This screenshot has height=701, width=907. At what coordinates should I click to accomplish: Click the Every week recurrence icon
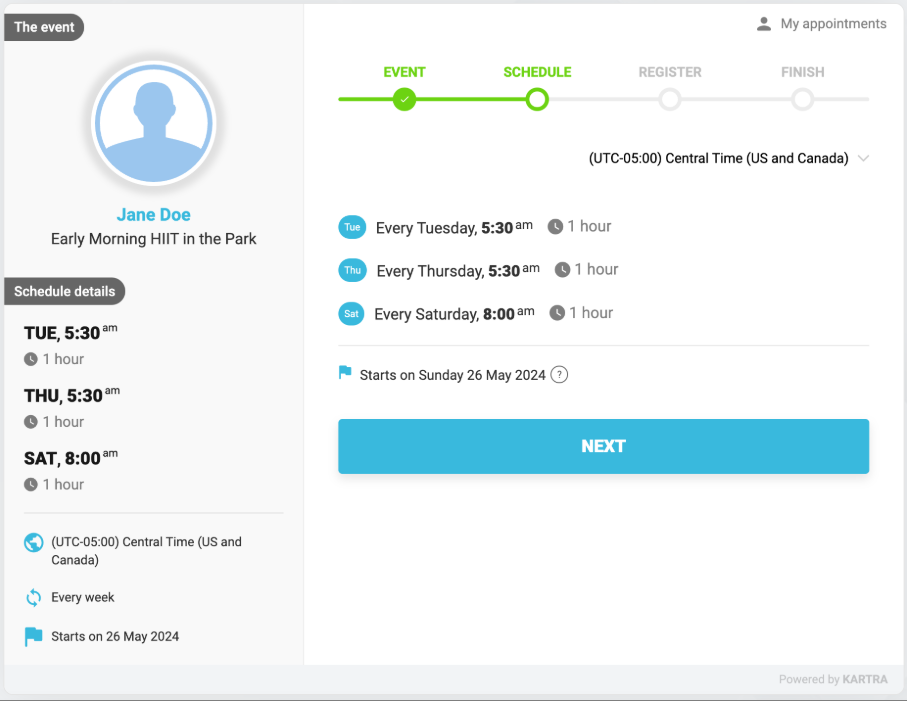pos(31,597)
